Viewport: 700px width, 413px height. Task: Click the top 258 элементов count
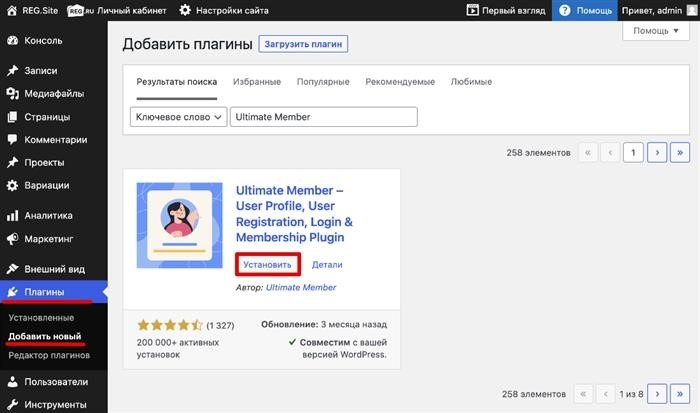pos(538,153)
